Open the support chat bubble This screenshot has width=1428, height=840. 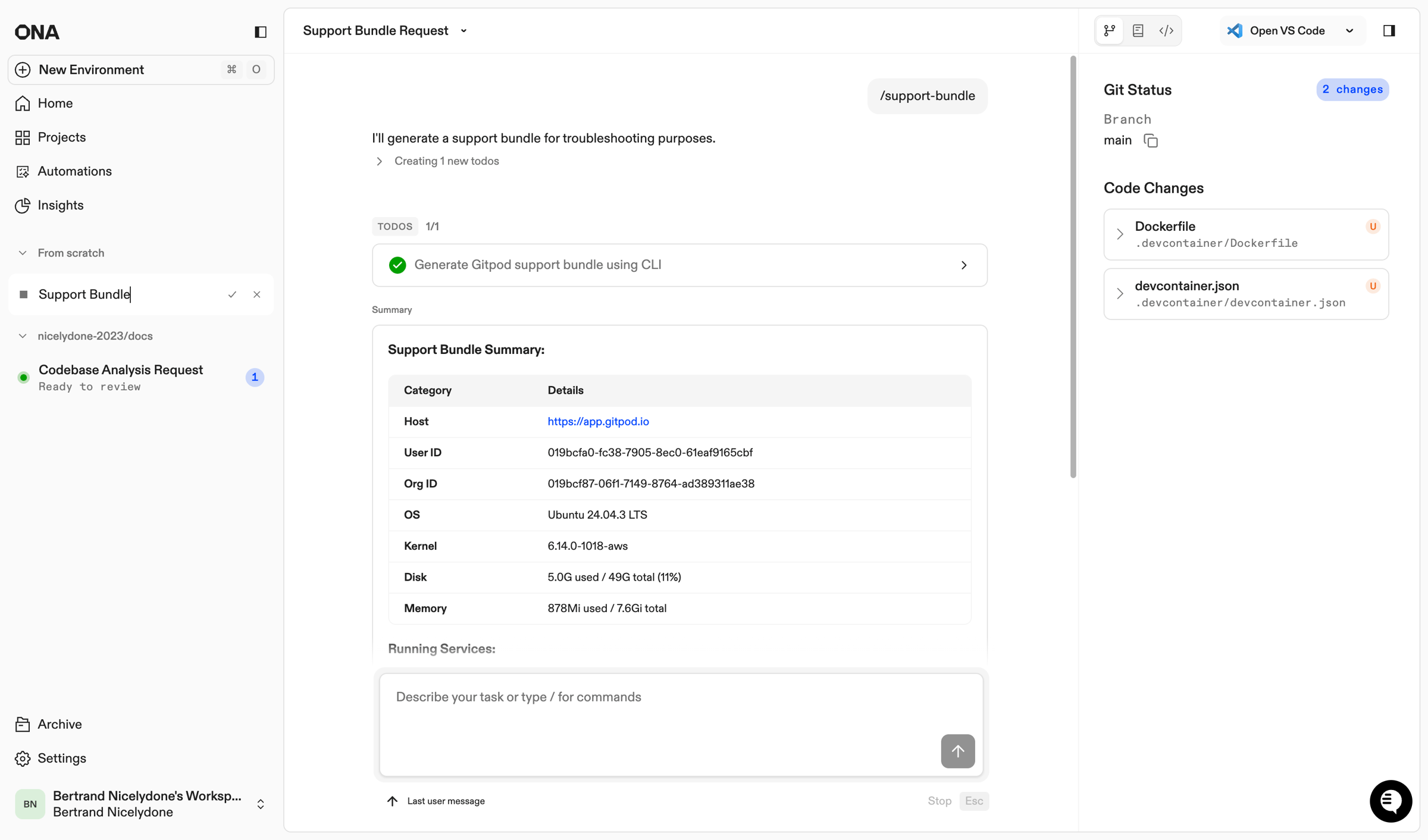click(x=1391, y=801)
